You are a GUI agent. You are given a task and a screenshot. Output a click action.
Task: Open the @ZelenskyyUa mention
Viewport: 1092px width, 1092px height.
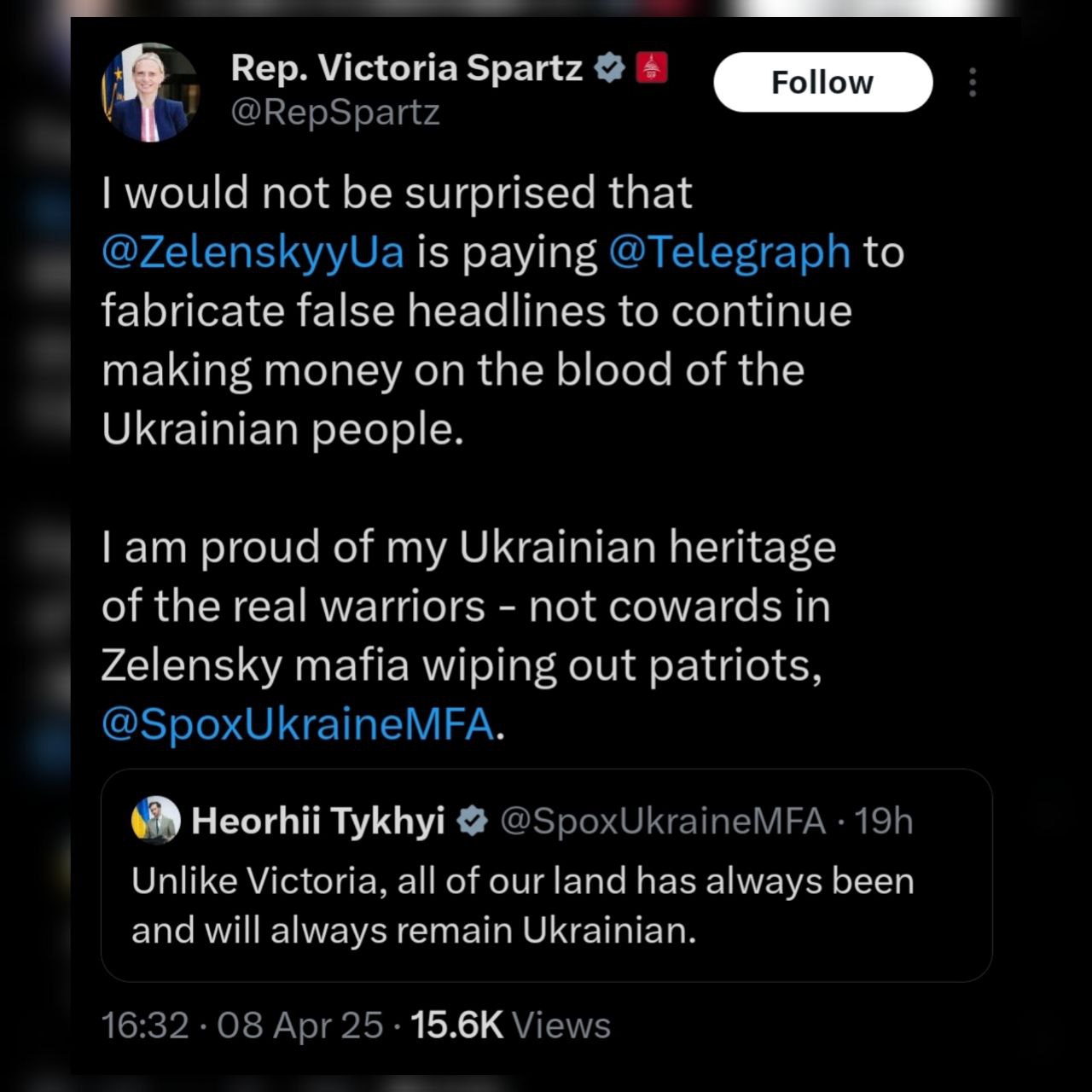click(253, 252)
